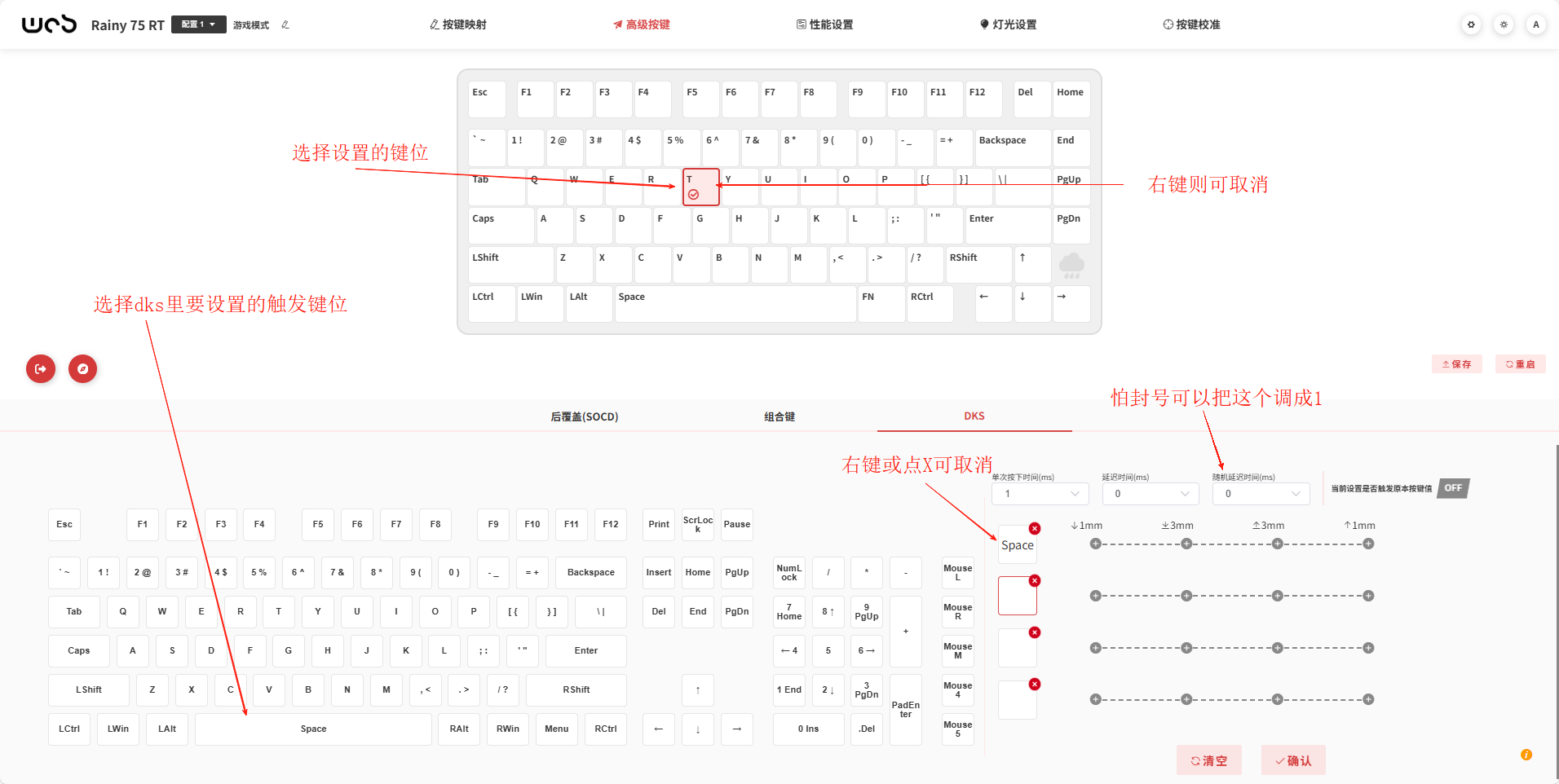Click the 清空 clear button

[x=1209, y=760]
